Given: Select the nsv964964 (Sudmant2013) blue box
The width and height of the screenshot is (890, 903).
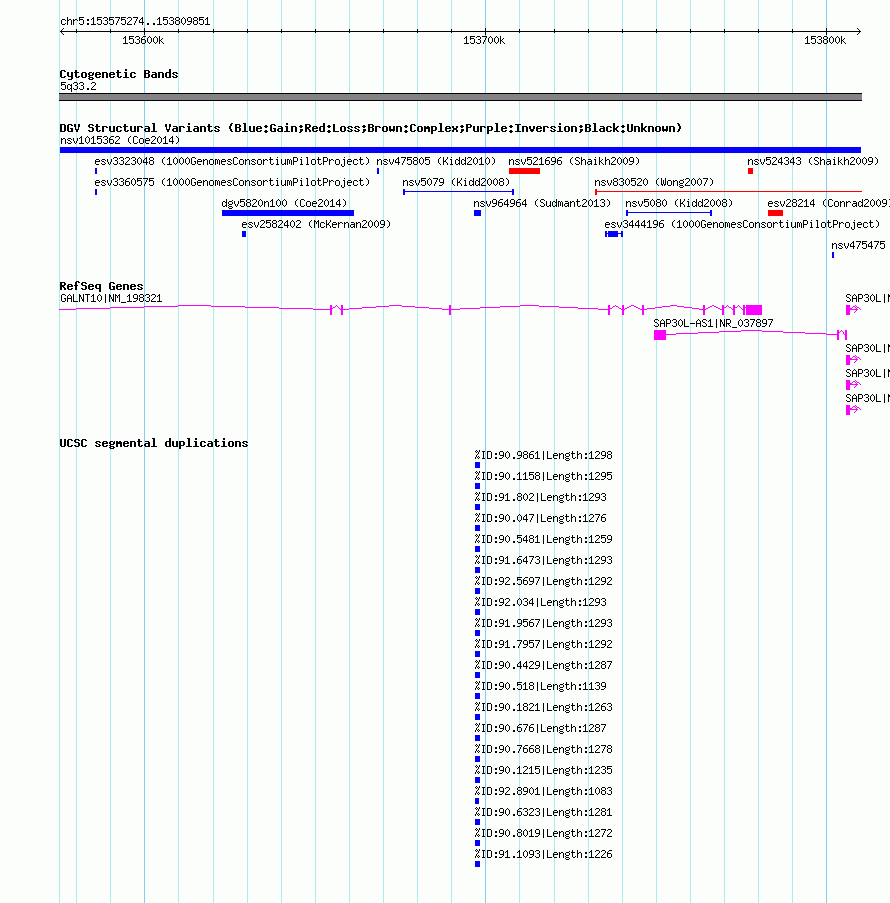Looking at the screenshot, I should point(478,213).
